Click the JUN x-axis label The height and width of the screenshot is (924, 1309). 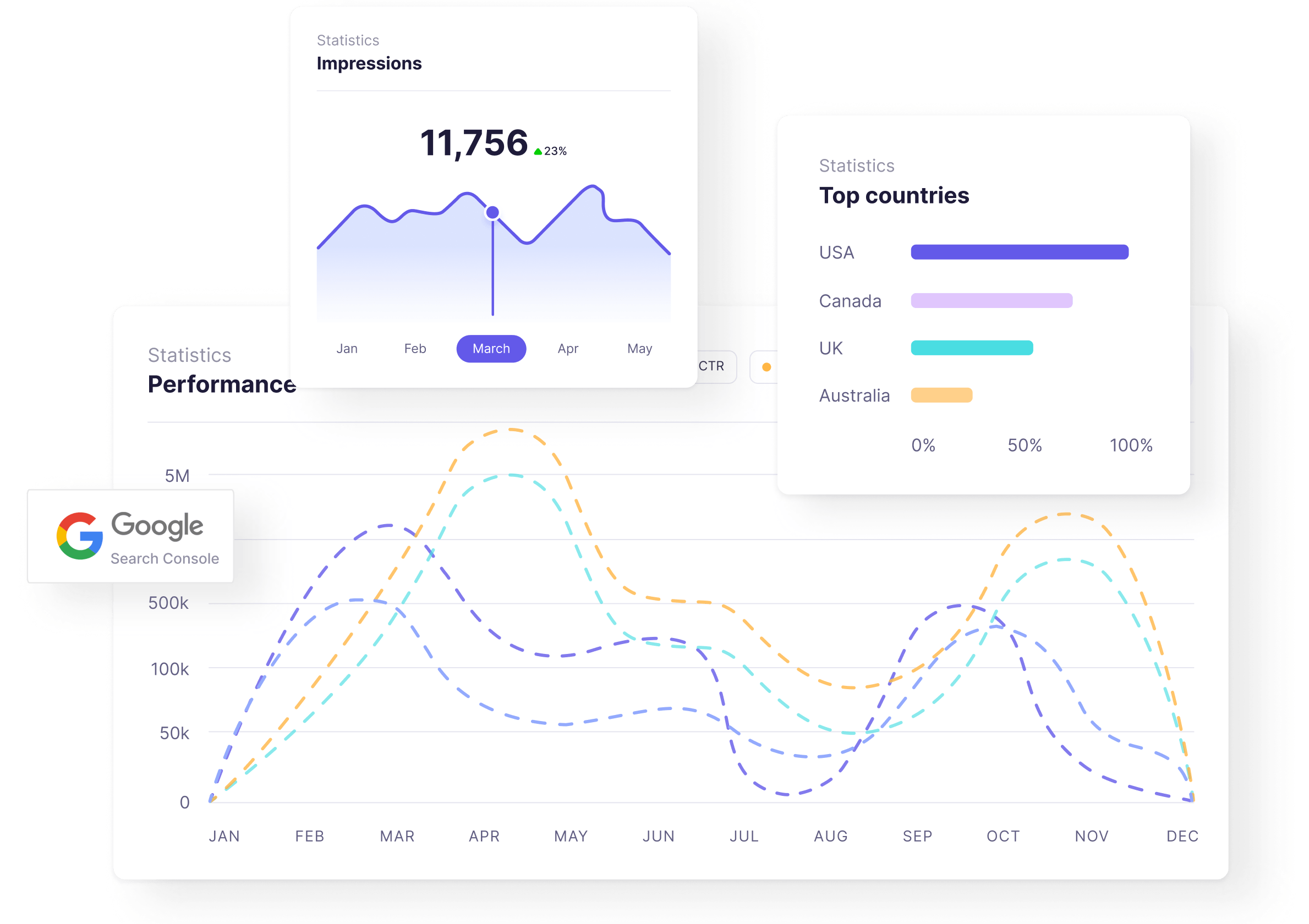pos(659,836)
